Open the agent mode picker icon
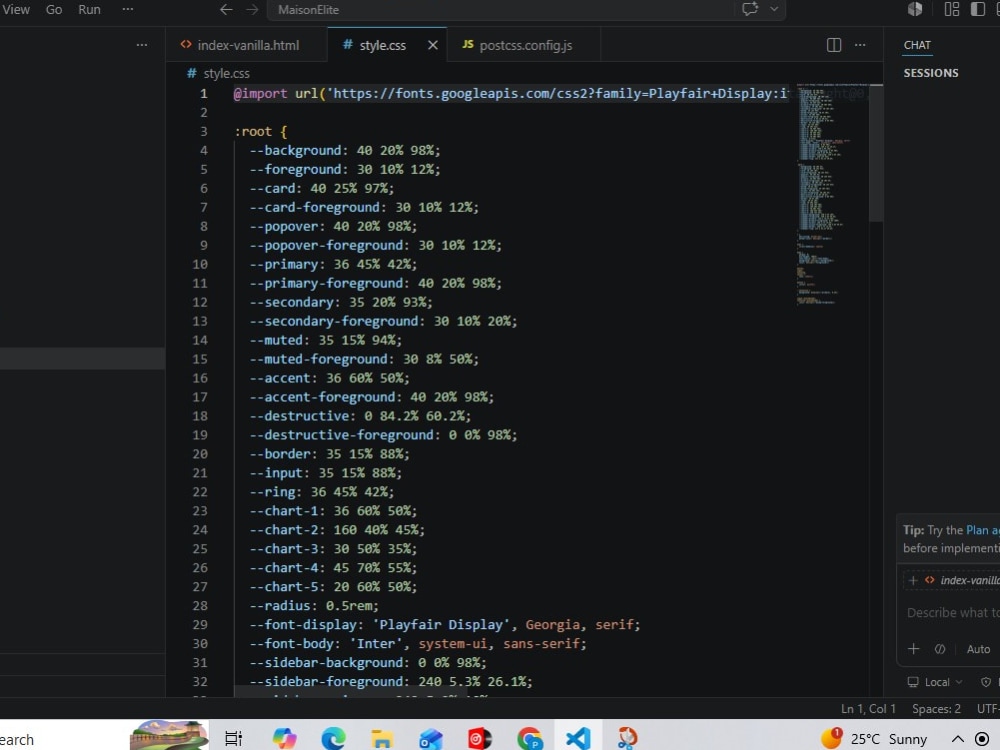 point(939,649)
